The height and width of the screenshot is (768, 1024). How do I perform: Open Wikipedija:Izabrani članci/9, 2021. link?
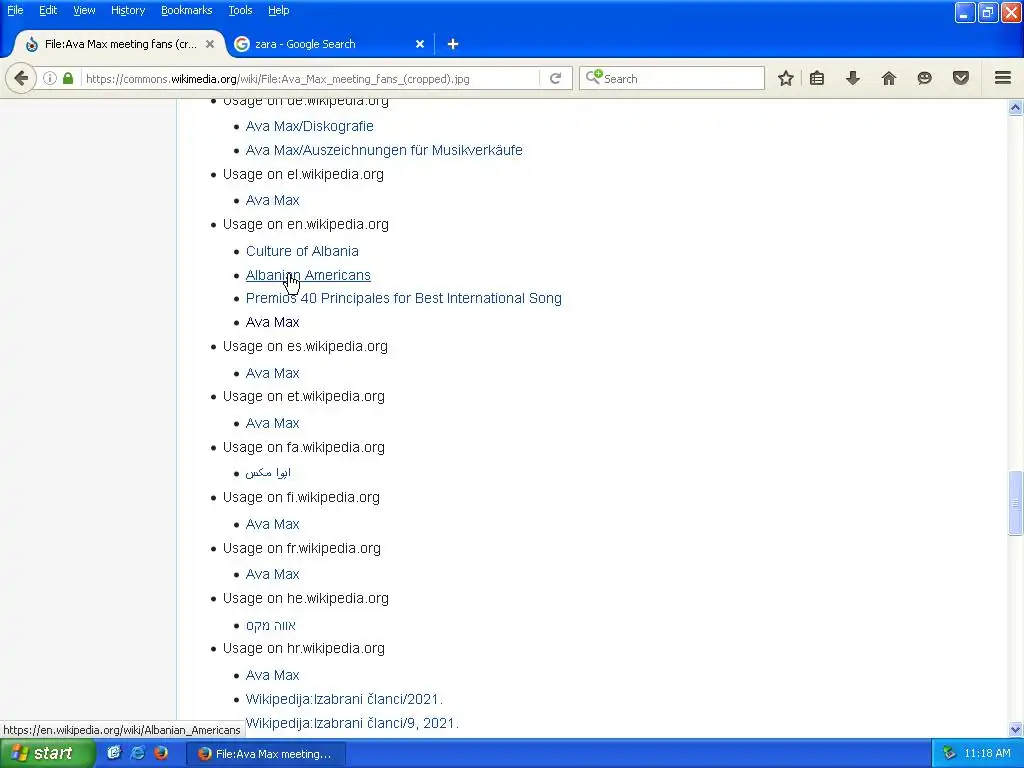click(x=352, y=724)
